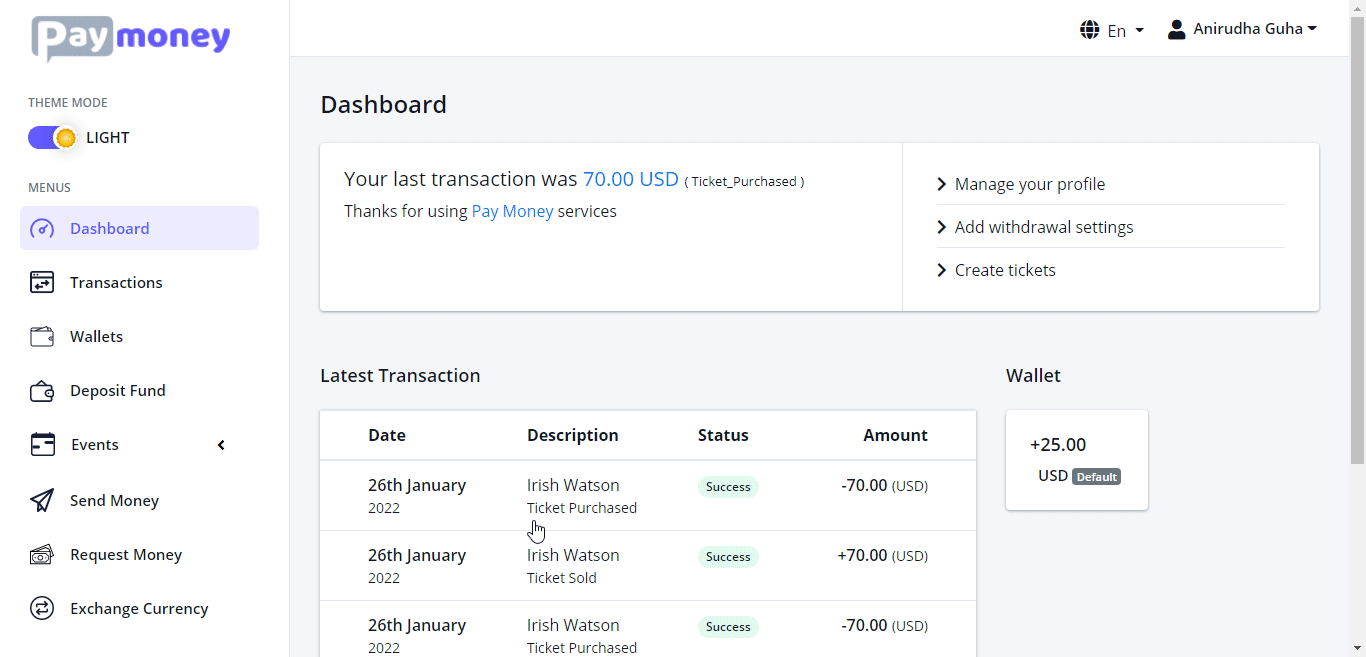Viewport: 1366px width, 657px height.
Task: Open the Anirudha Guha user menu
Action: tap(1242, 29)
